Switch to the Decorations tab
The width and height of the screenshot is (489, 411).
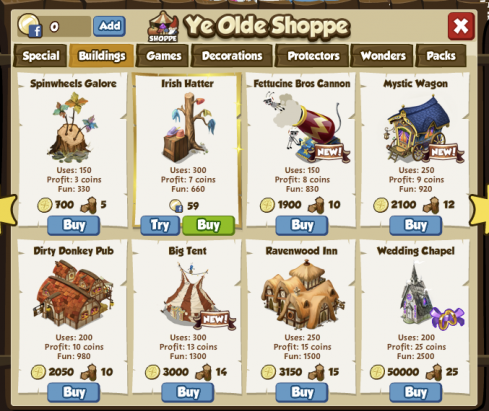(x=232, y=56)
